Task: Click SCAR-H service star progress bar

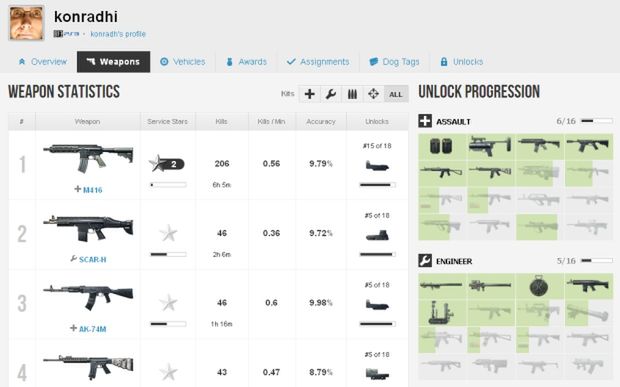Action: pyautogui.click(x=168, y=254)
